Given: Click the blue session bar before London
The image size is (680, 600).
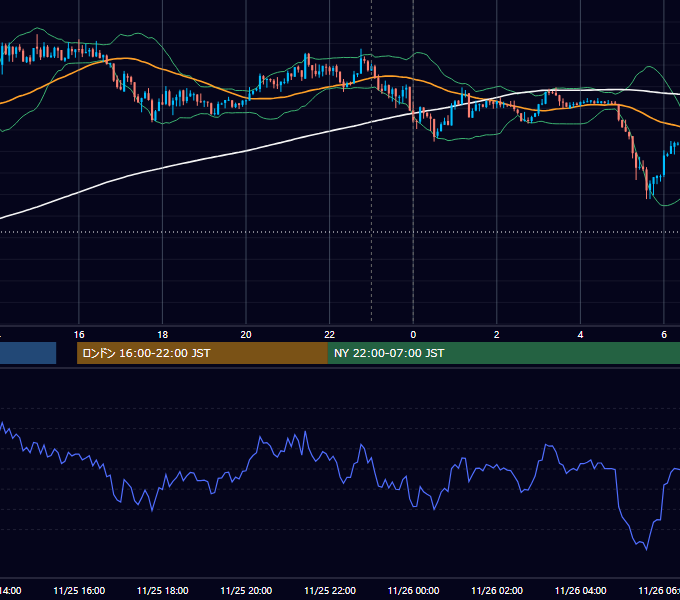Looking at the screenshot, I should (x=28, y=353).
